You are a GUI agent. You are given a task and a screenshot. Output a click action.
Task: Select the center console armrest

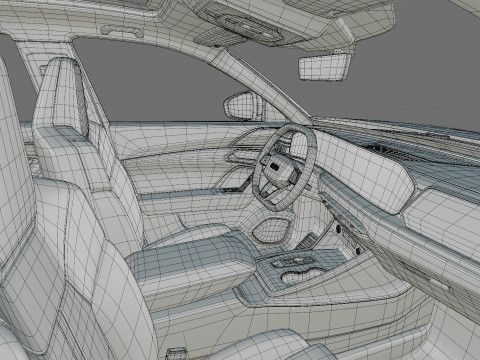192,263
